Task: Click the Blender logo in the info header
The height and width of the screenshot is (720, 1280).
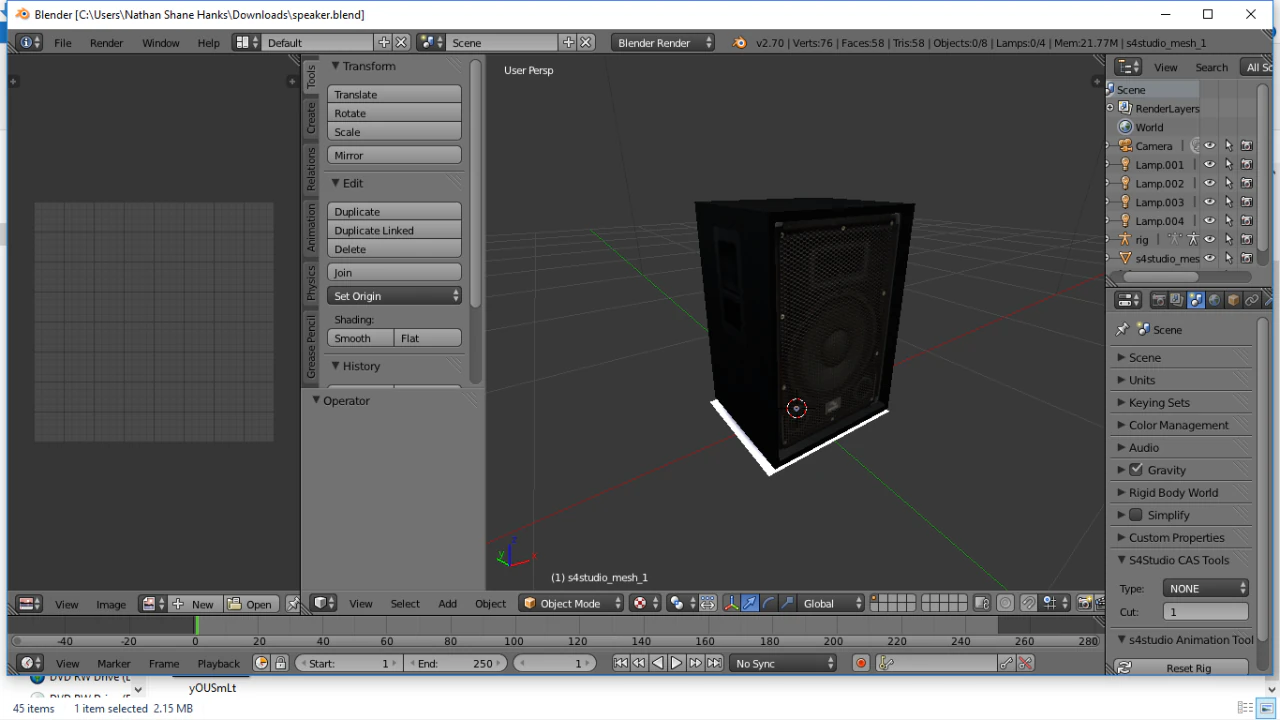Action: [x=740, y=43]
